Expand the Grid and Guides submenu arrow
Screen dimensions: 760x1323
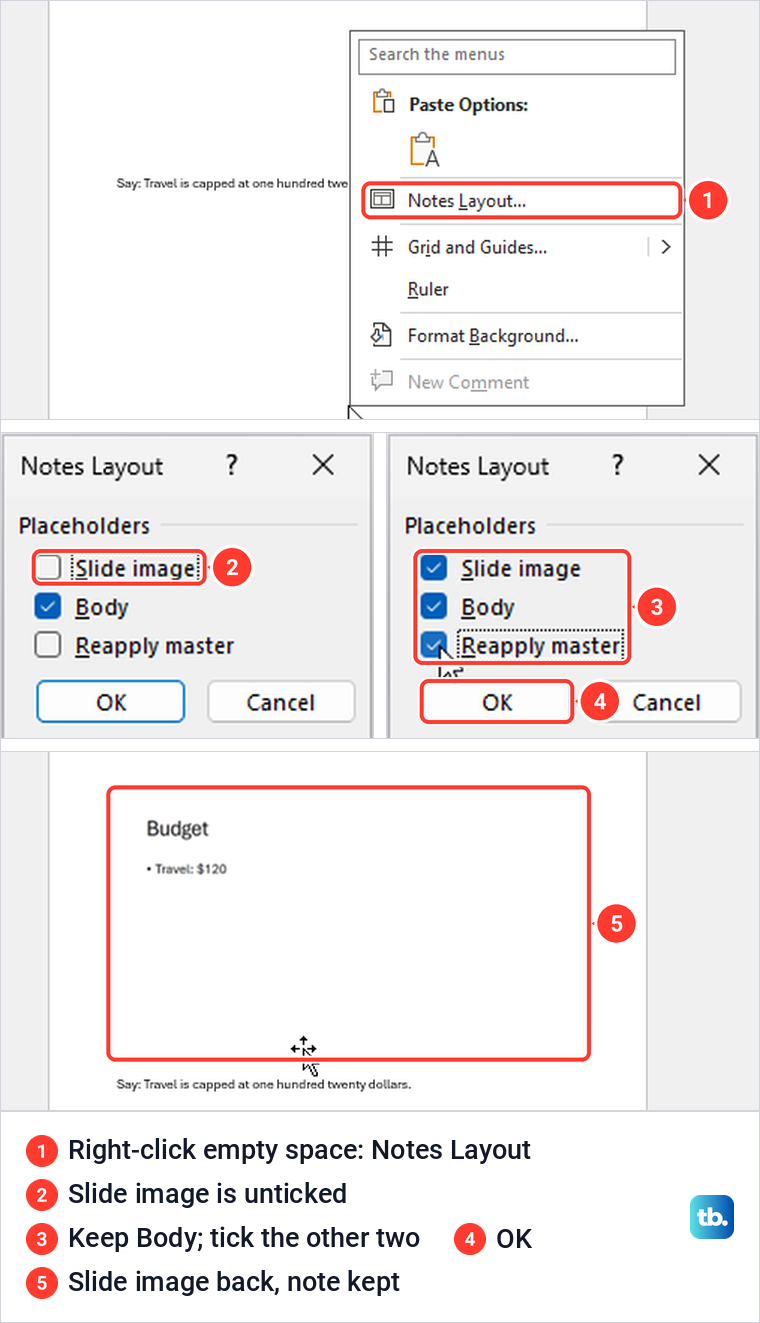pyautogui.click(x=665, y=247)
